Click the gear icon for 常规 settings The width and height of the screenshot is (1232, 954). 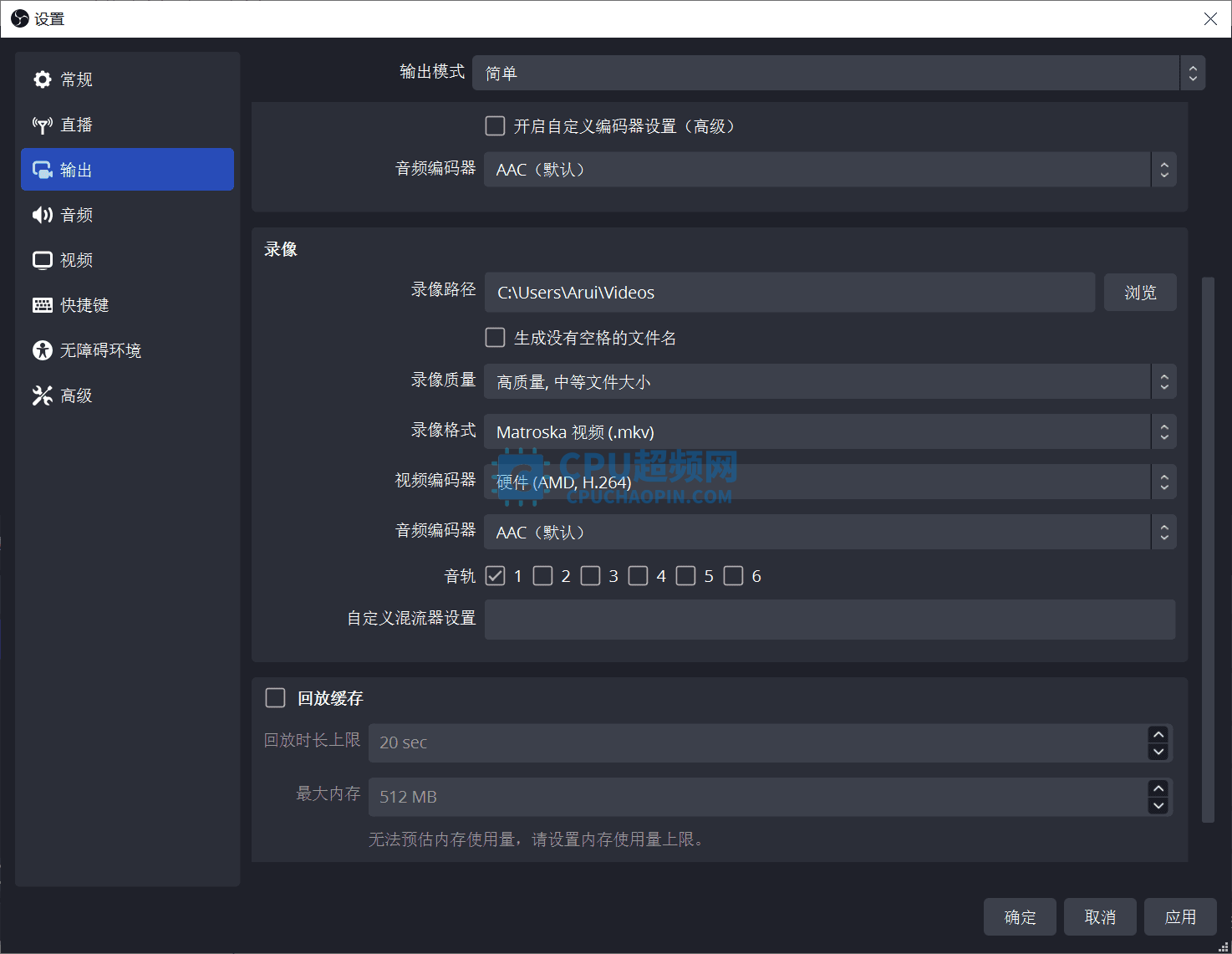click(x=43, y=79)
